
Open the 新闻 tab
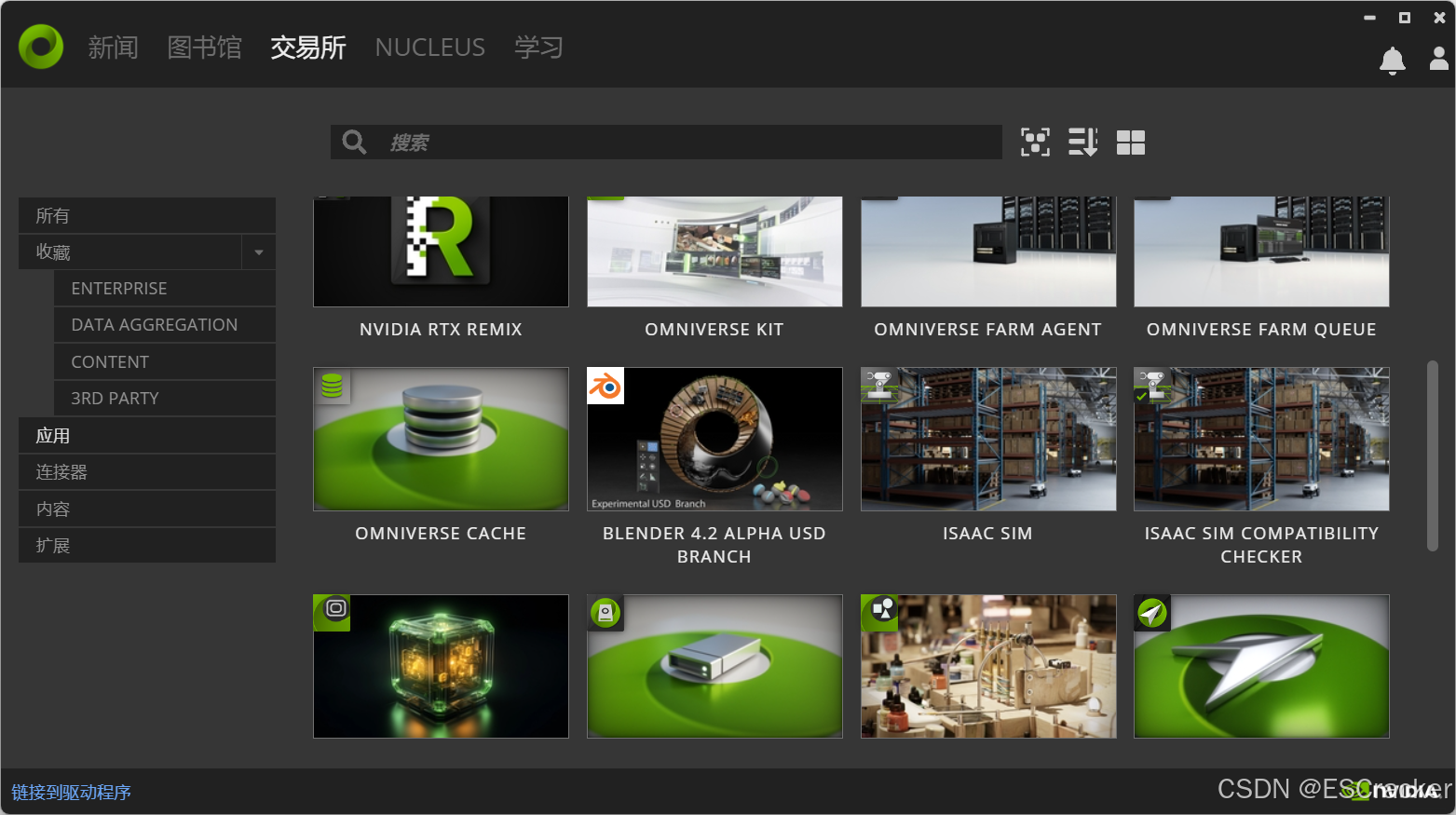(114, 48)
